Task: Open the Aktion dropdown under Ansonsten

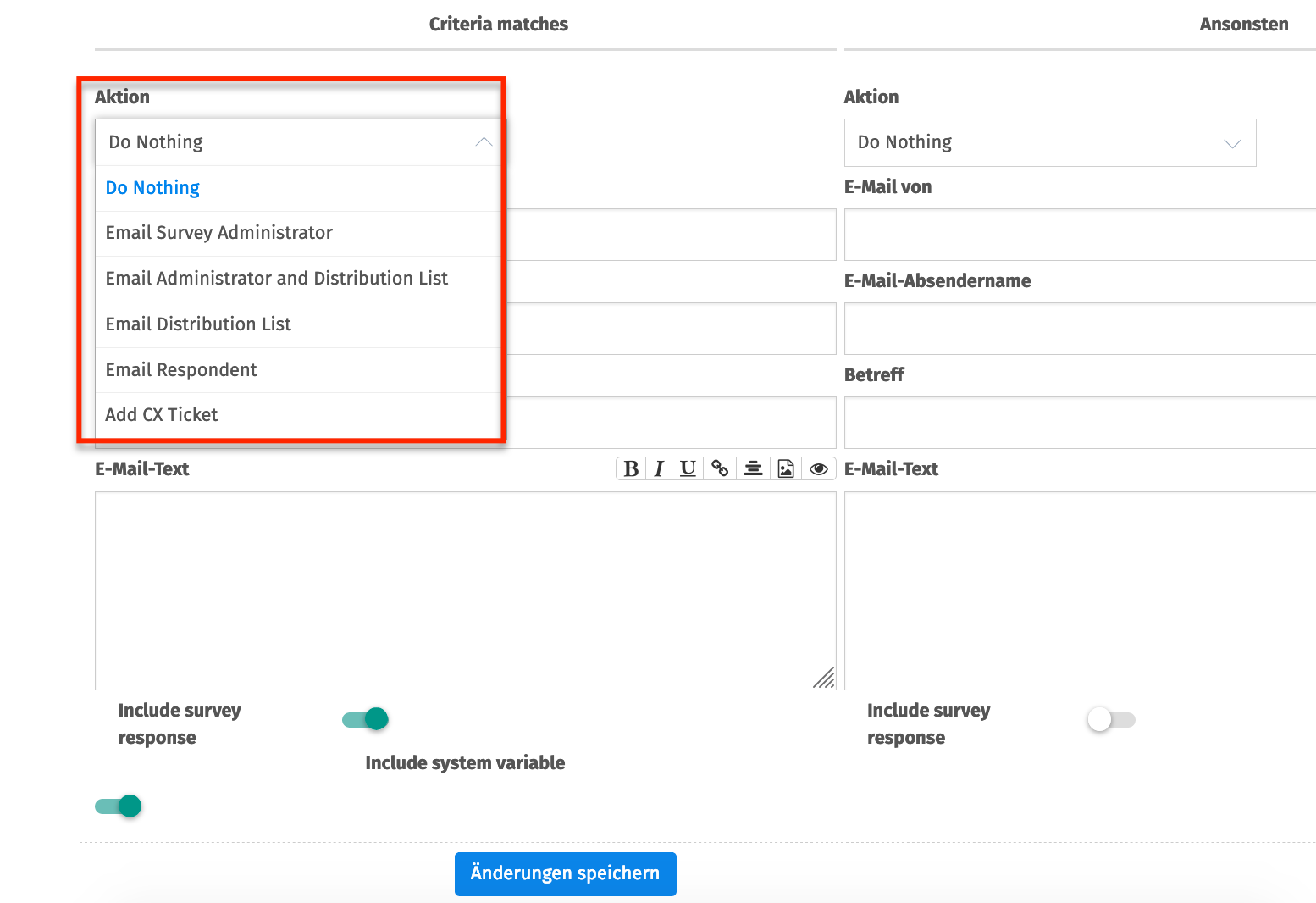Action: (x=1049, y=142)
